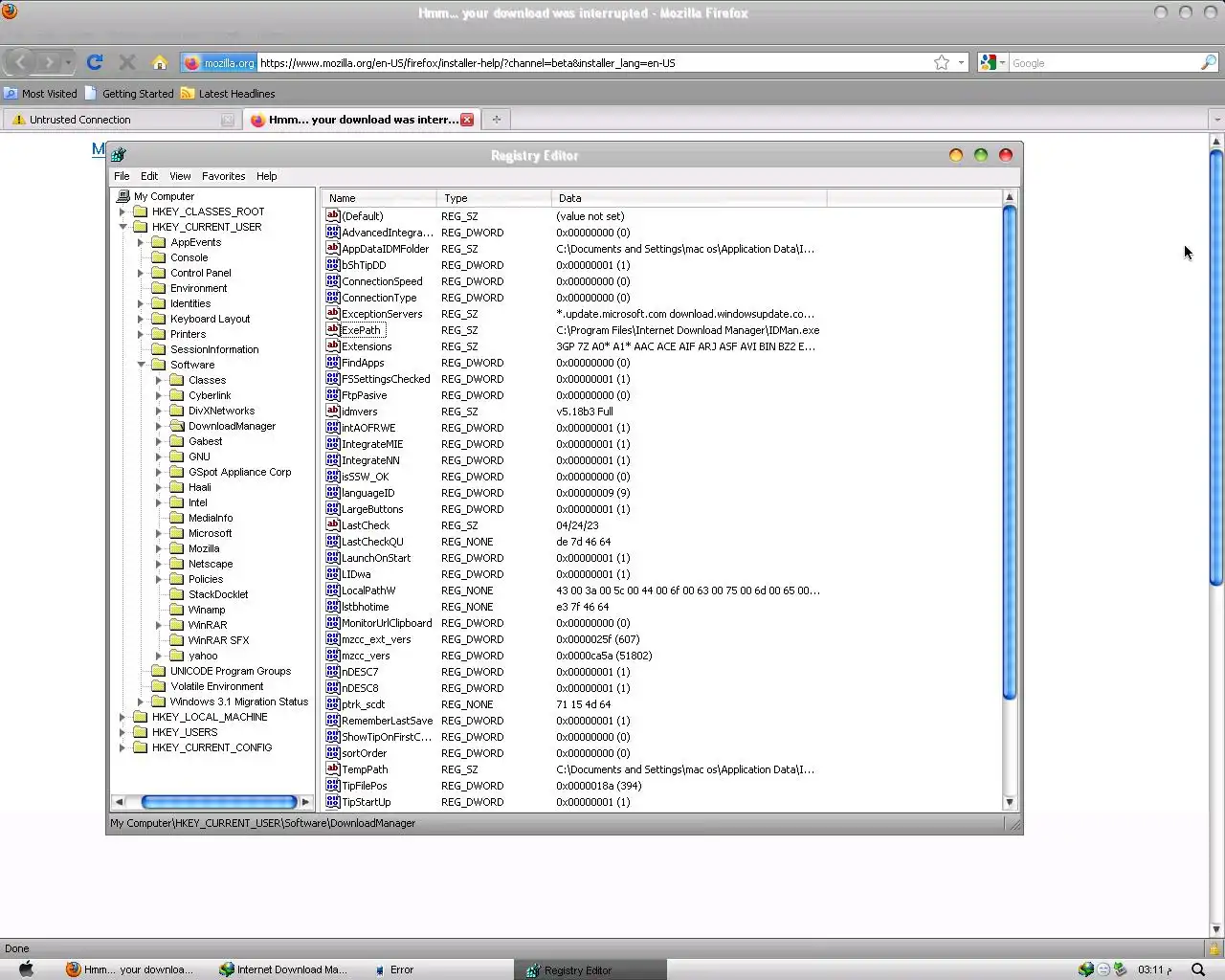Viewport: 1225px width, 980px height.
Task: Select the idmvers value name
Action: pos(360,412)
